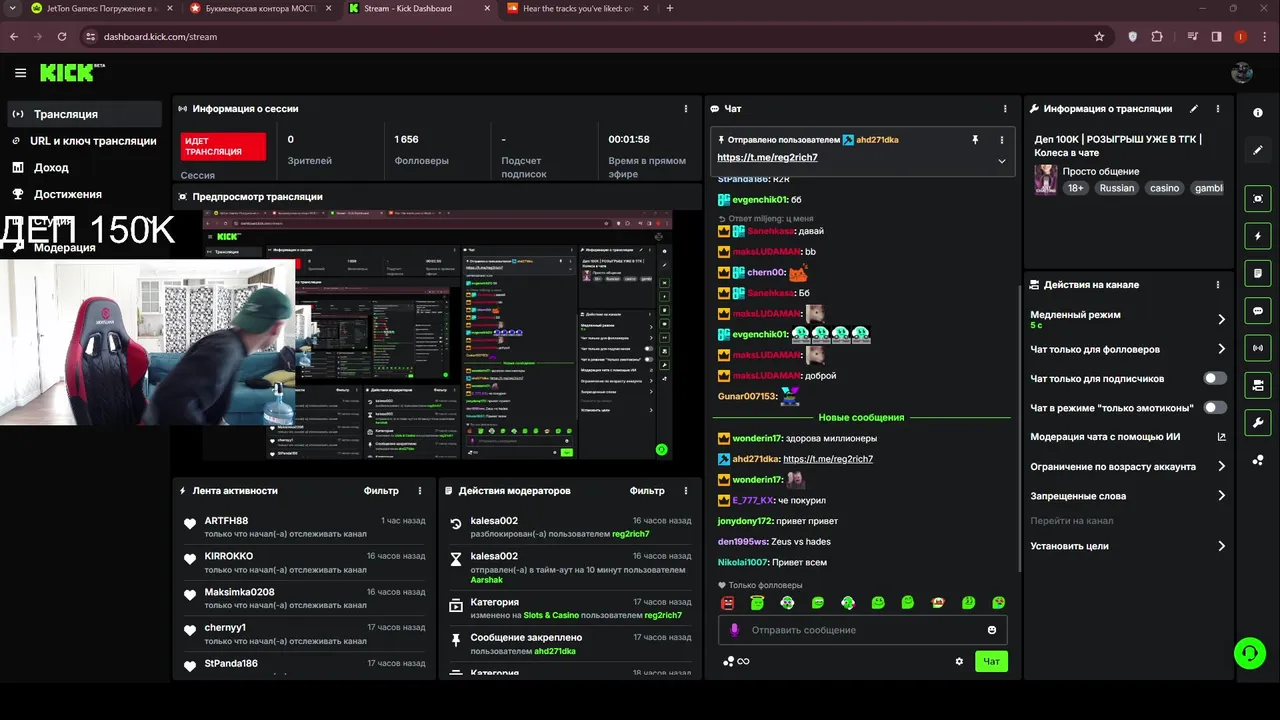
Task: Click the three-dots cluster icon in right sidebar
Action: pos(1258,460)
